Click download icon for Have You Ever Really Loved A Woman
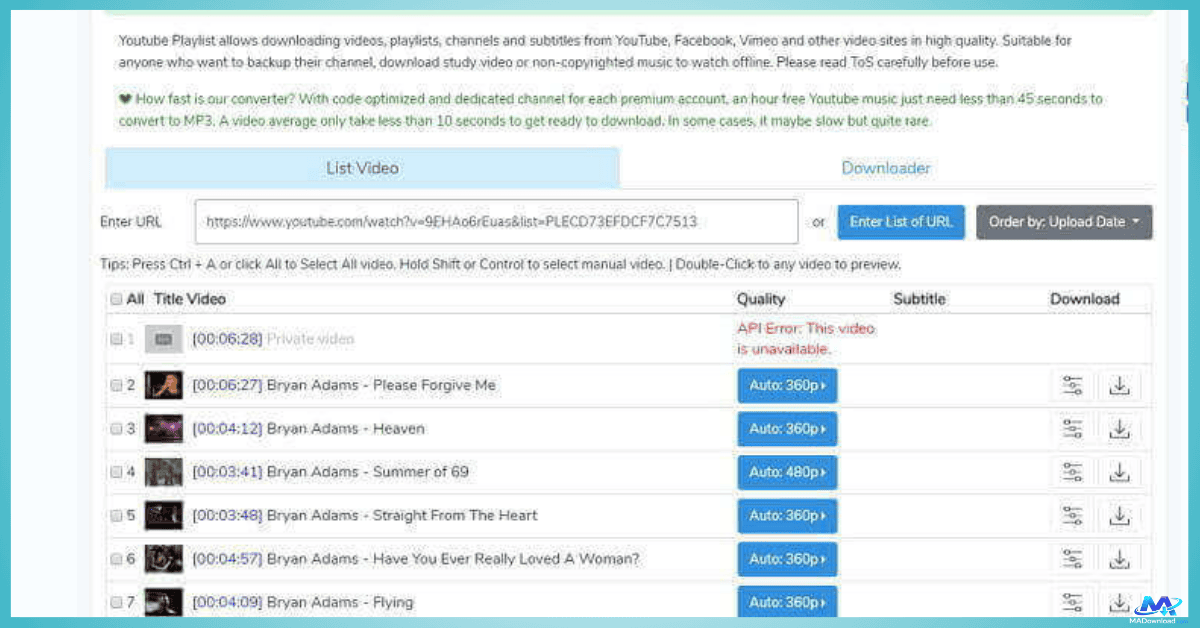The width and height of the screenshot is (1200, 628). point(1119,559)
